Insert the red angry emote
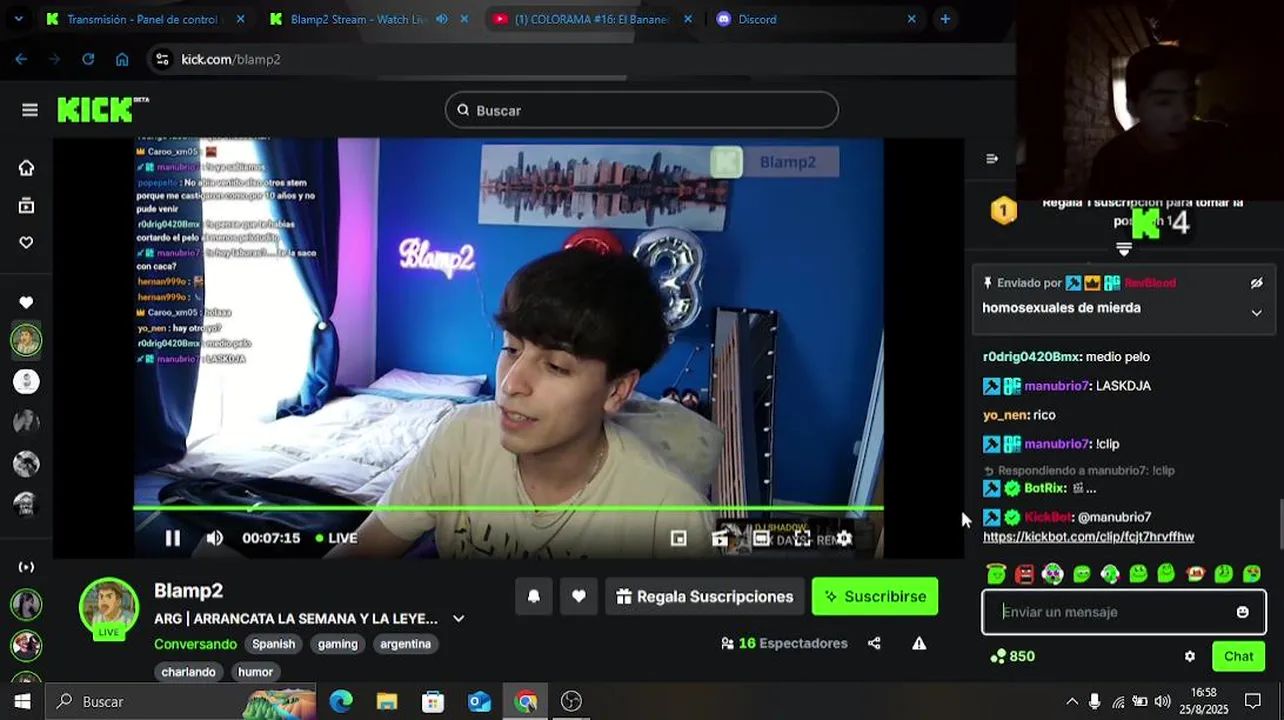The image size is (1284, 720). 1024,574
